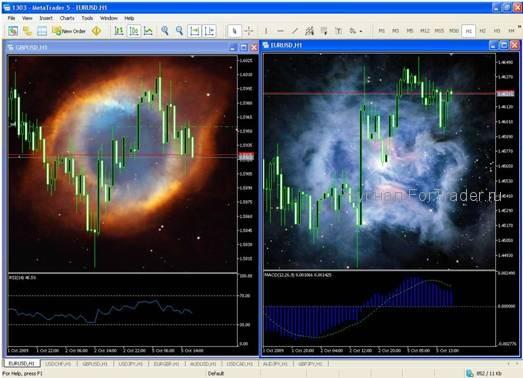Switch to the EURGBP,H1 tab
Image resolution: width=523 pixels, height=378 pixels.
pyautogui.click(x=166, y=364)
